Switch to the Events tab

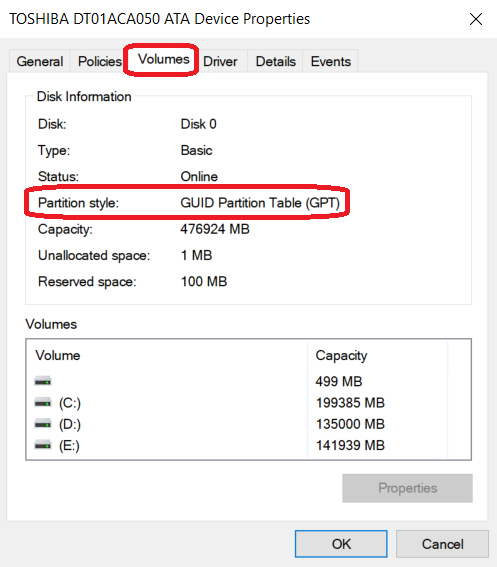pos(331,61)
